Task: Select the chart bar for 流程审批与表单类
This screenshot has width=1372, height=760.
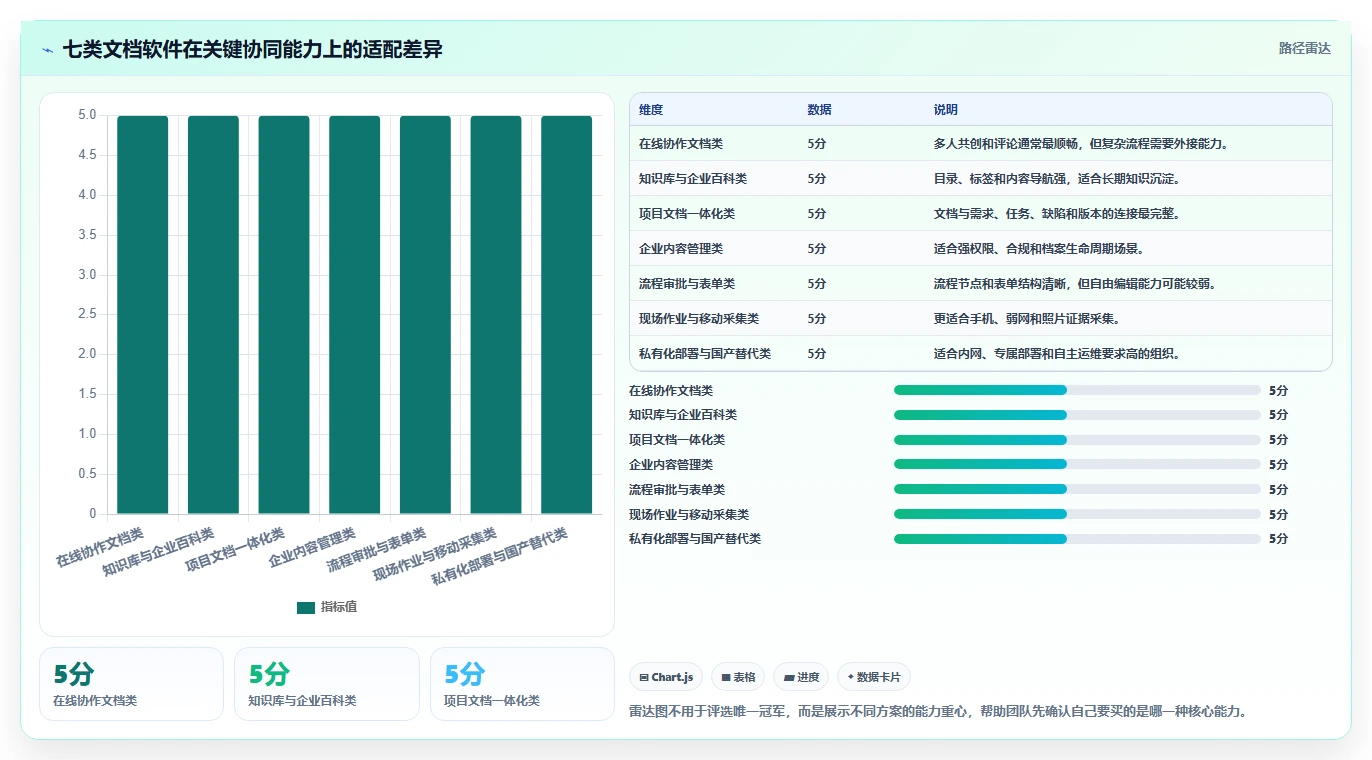Action: click(x=426, y=315)
